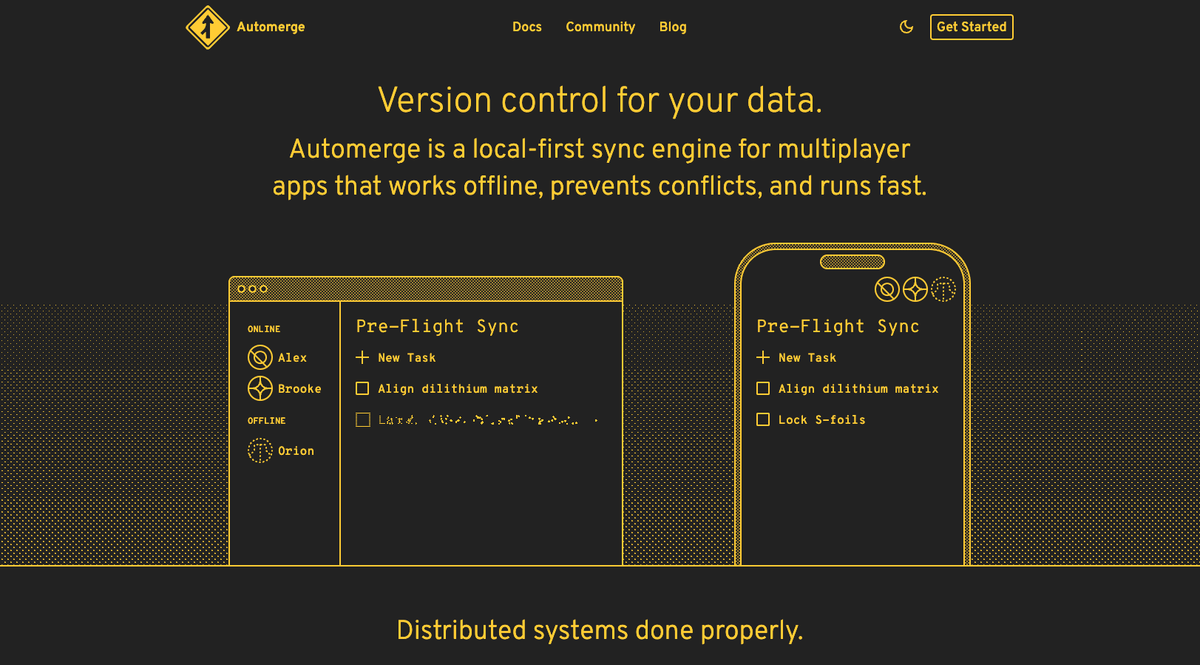Check Align dilithium matrix on the phone
The height and width of the screenshot is (665, 1200).
pos(763,389)
